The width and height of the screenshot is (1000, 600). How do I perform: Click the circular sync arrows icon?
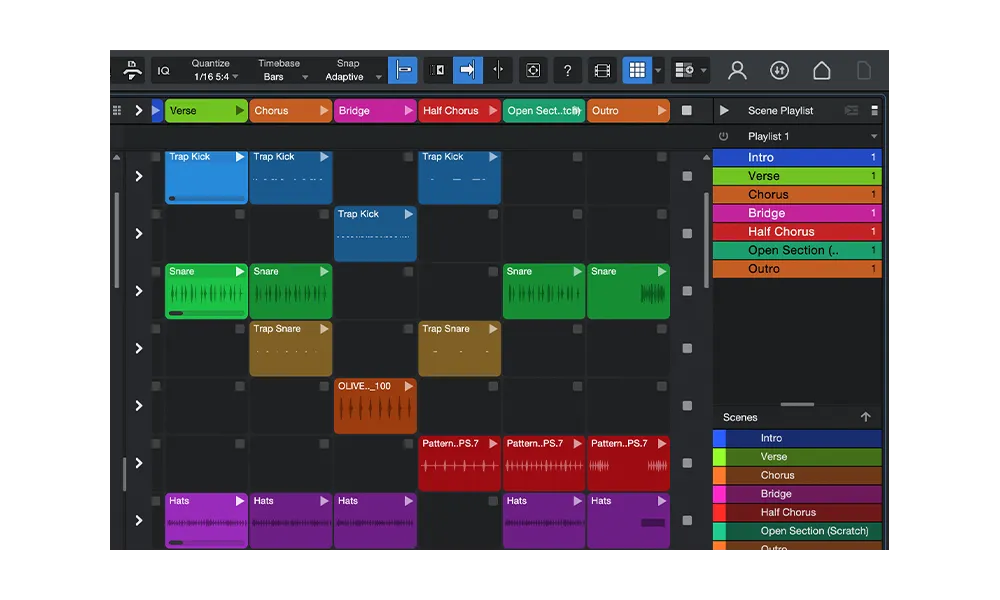pos(779,70)
